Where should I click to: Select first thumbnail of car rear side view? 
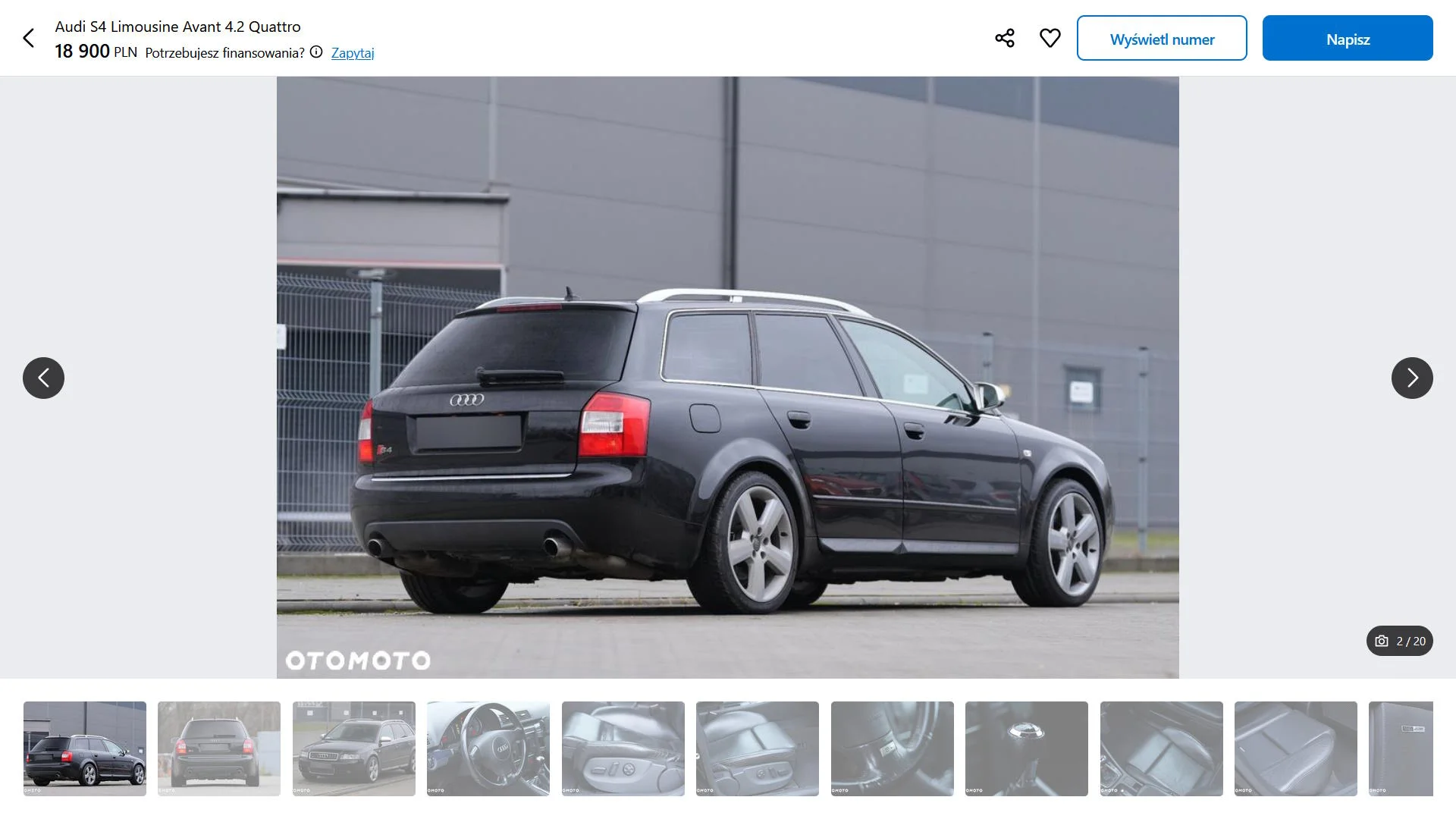(x=85, y=748)
